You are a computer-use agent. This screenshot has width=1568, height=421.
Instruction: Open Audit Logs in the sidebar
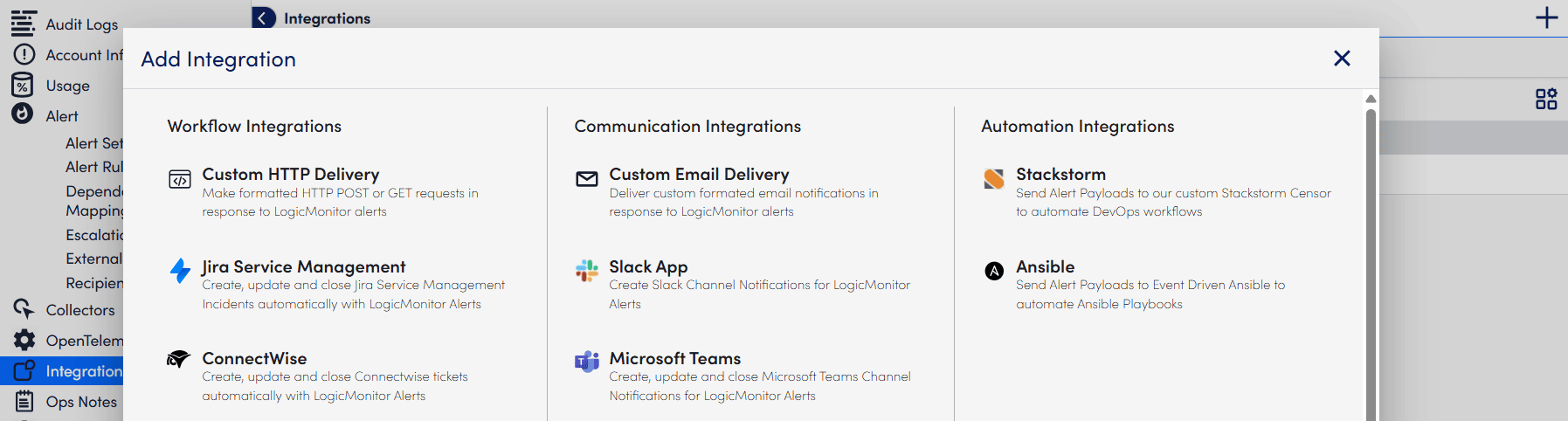[x=81, y=24]
